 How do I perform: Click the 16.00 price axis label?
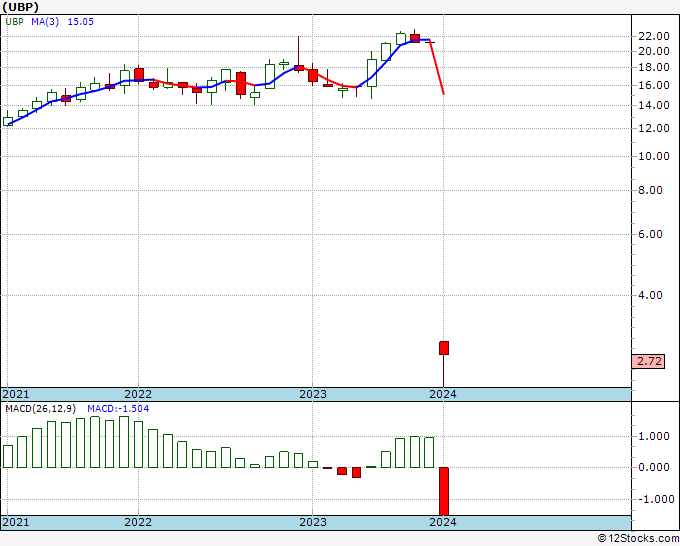pyautogui.click(x=654, y=85)
